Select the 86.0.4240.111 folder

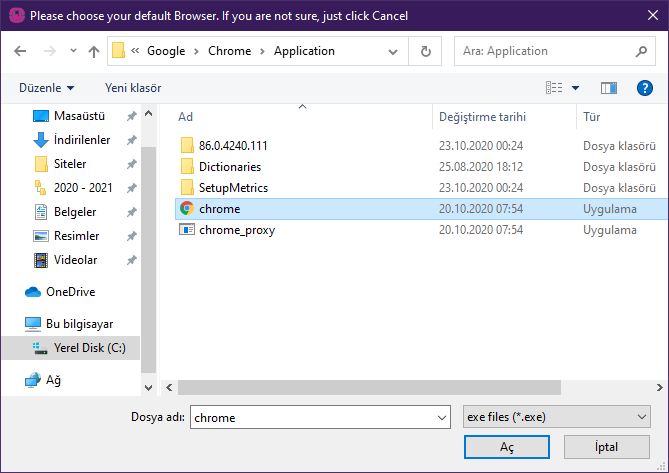(x=233, y=146)
